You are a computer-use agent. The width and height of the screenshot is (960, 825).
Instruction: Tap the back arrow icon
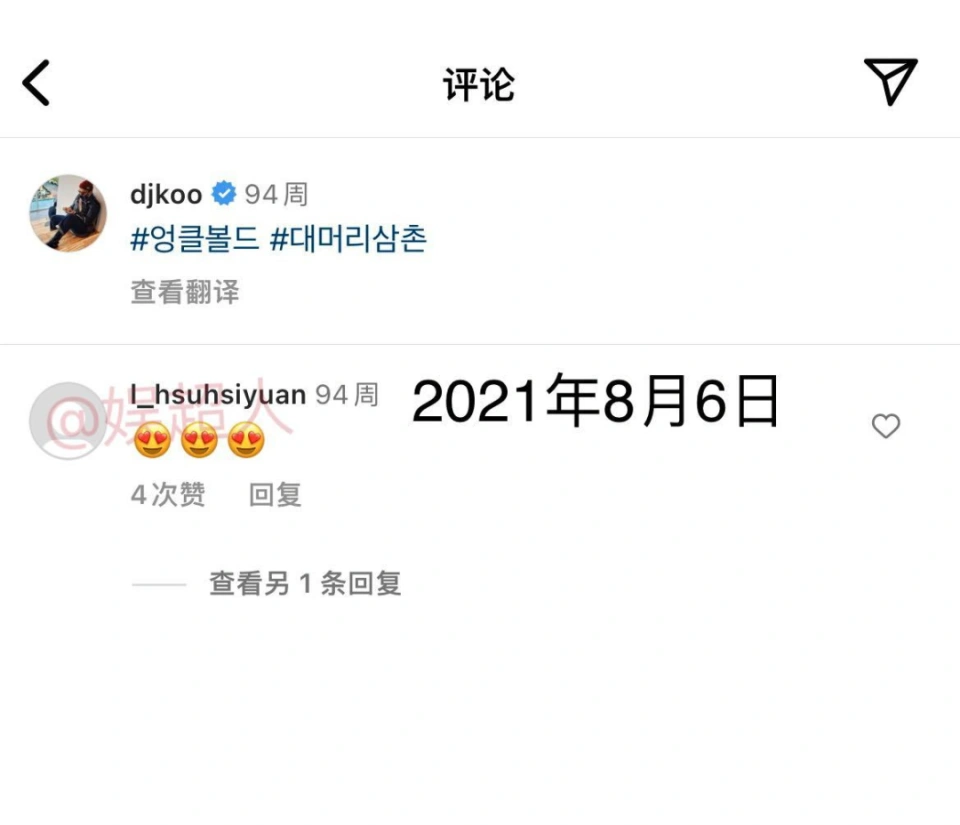click(x=36, y=83)
